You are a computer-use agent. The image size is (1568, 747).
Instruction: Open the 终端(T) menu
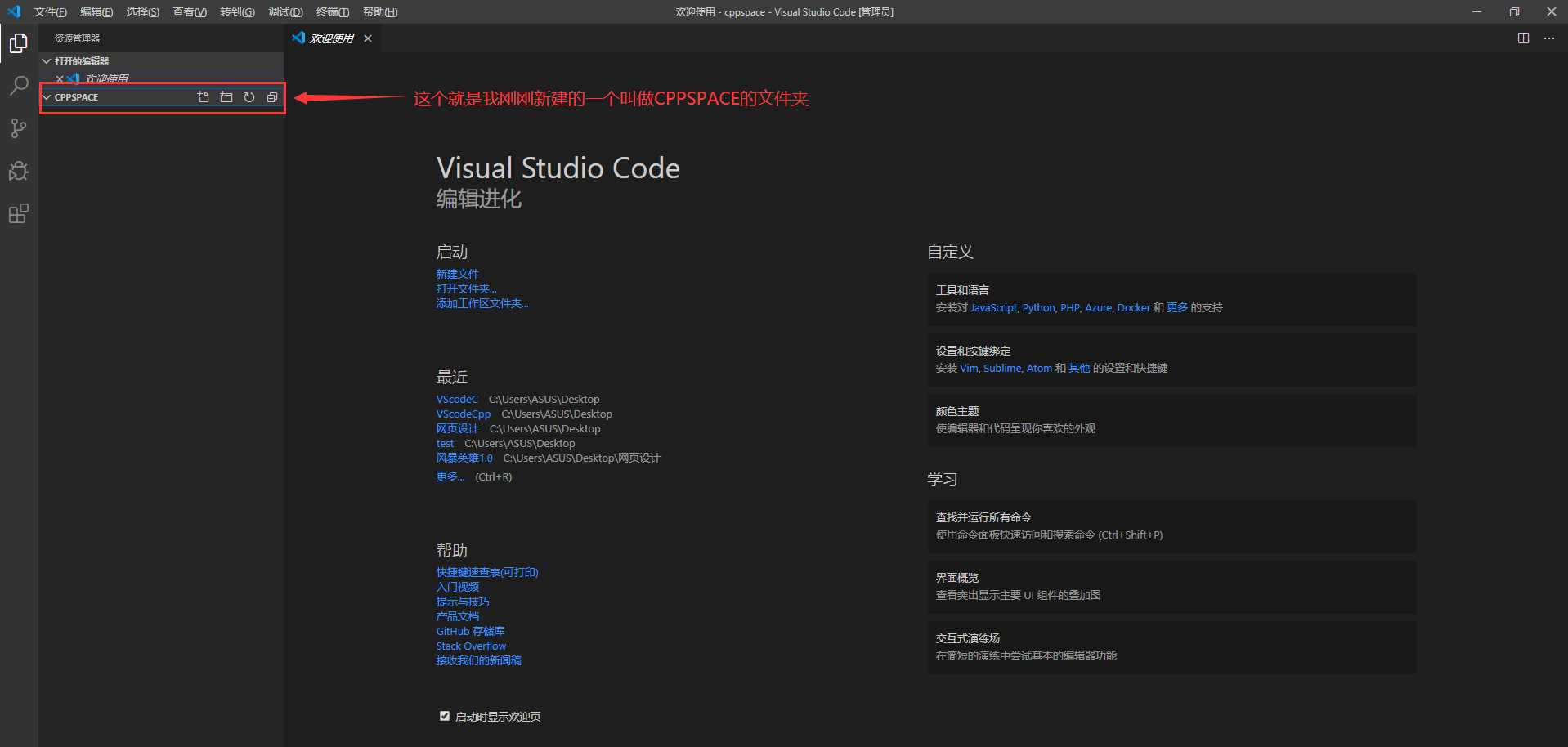(x=332, y=11)
